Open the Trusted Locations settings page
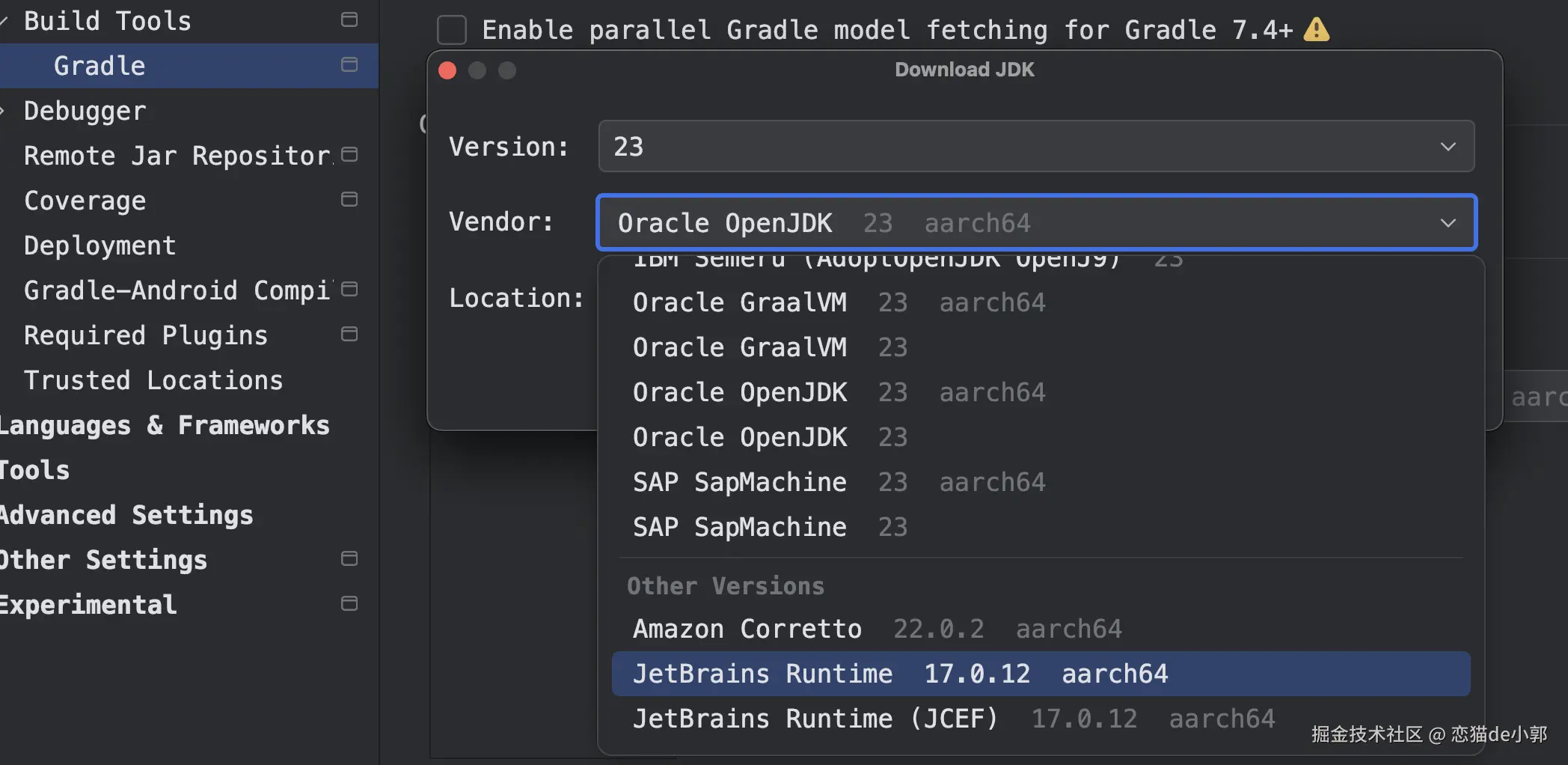The image size is (1568, 765). click(x=153, y=380)
